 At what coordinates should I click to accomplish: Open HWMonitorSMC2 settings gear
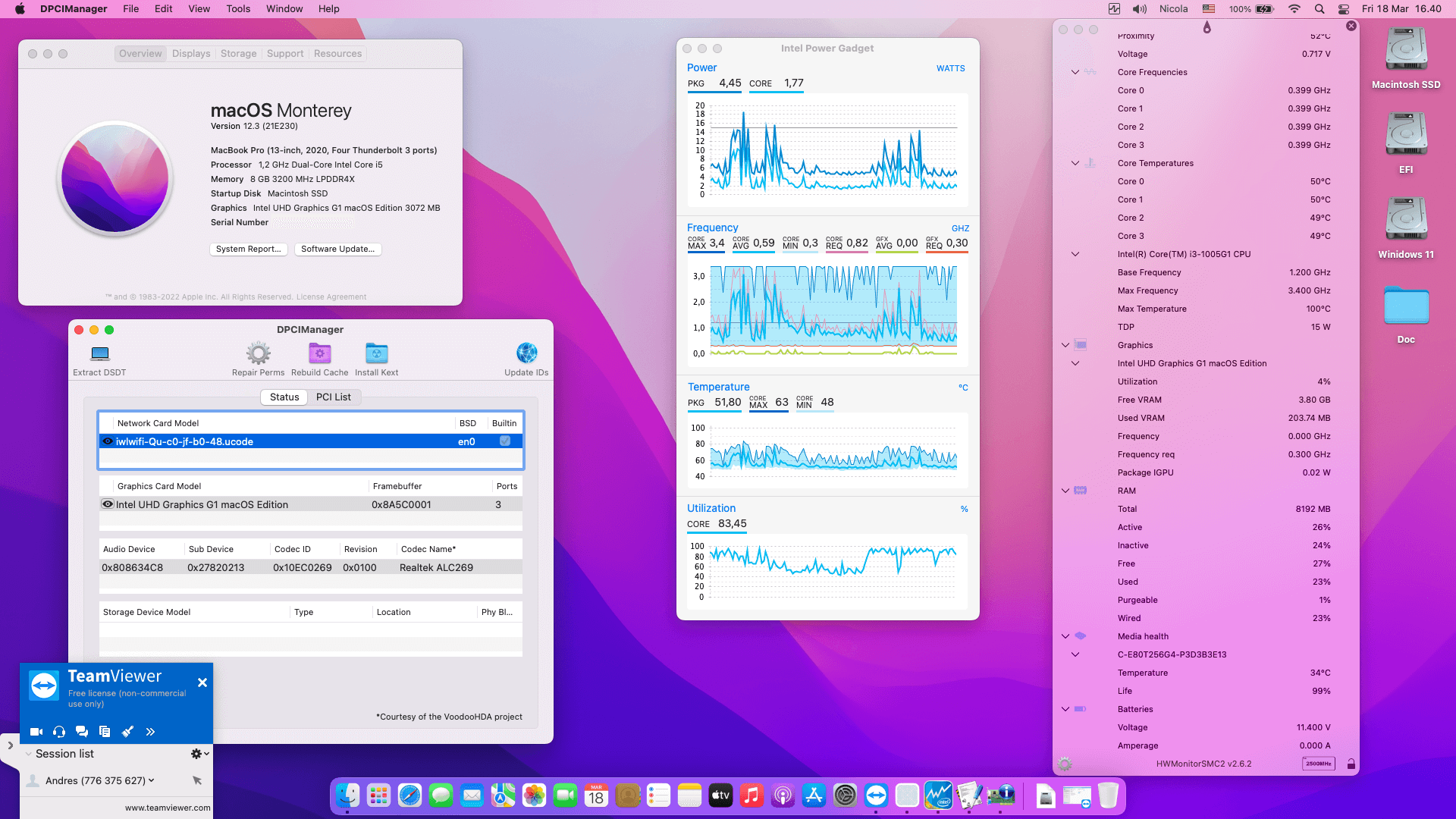[x=1065, y=764]
